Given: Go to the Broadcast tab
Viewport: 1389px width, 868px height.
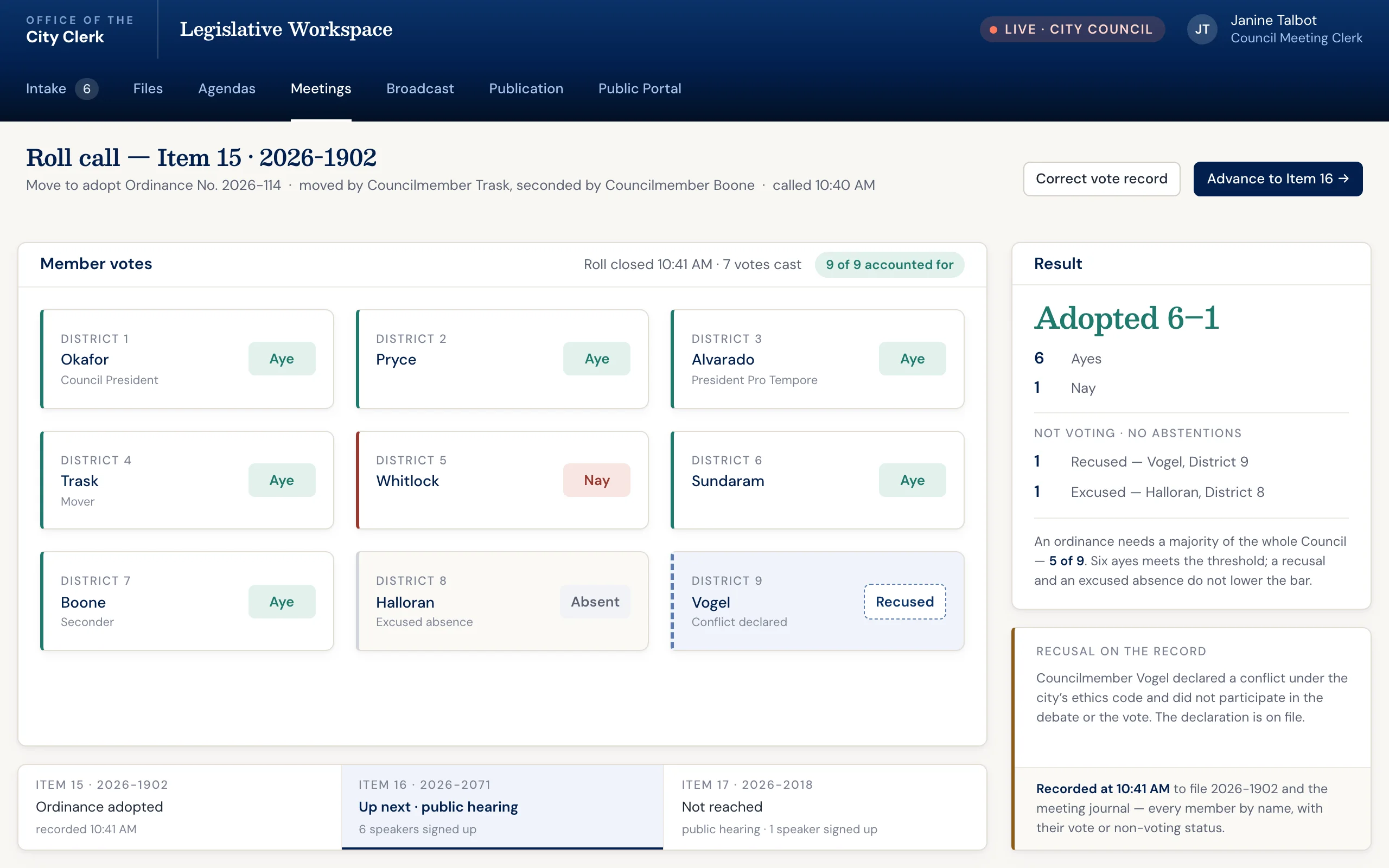Looking at the screenshot, I should tap(420, 88).
